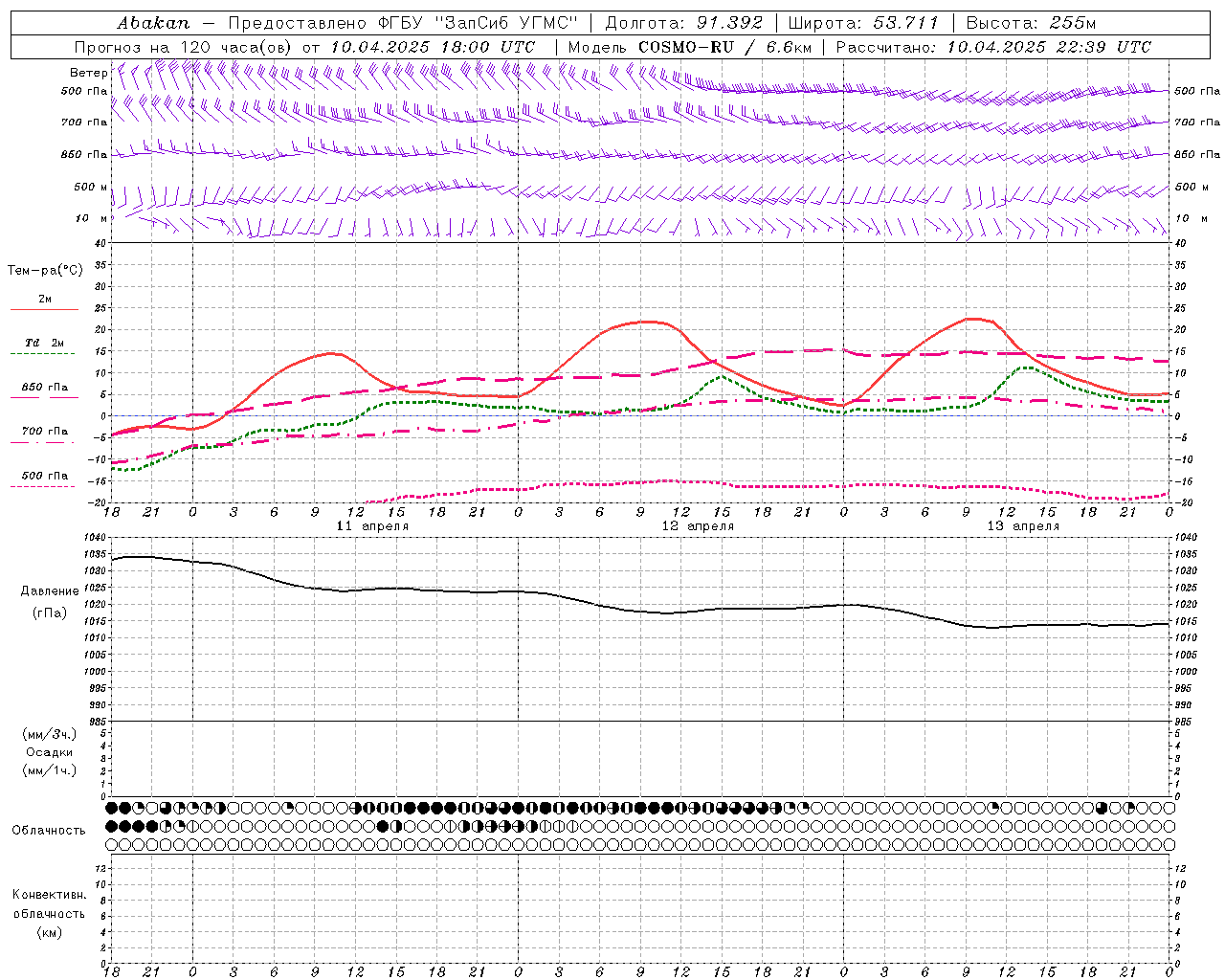Click the 'Тем-ра(°C)' temperature panel label
The image size is (1225, 980).
coord(45,271)
